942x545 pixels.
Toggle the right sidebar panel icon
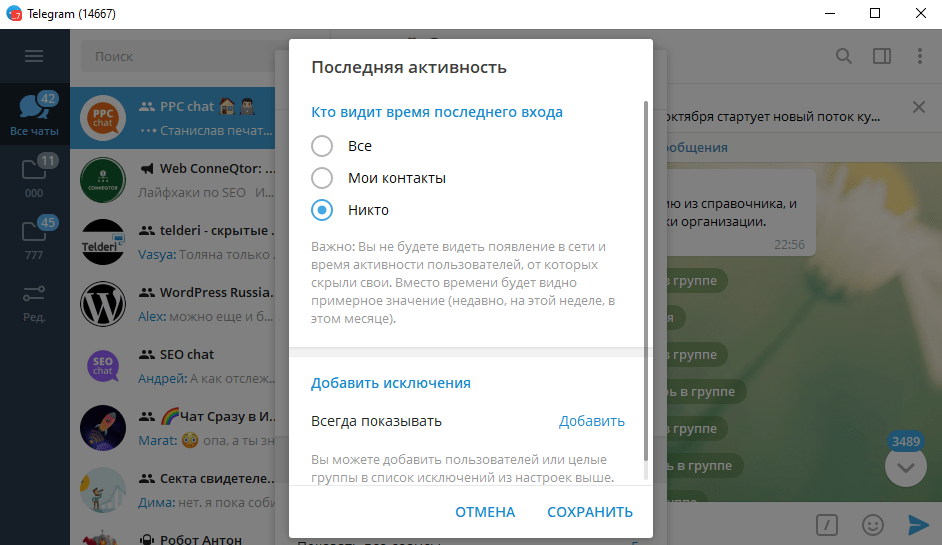click(881, 56)
